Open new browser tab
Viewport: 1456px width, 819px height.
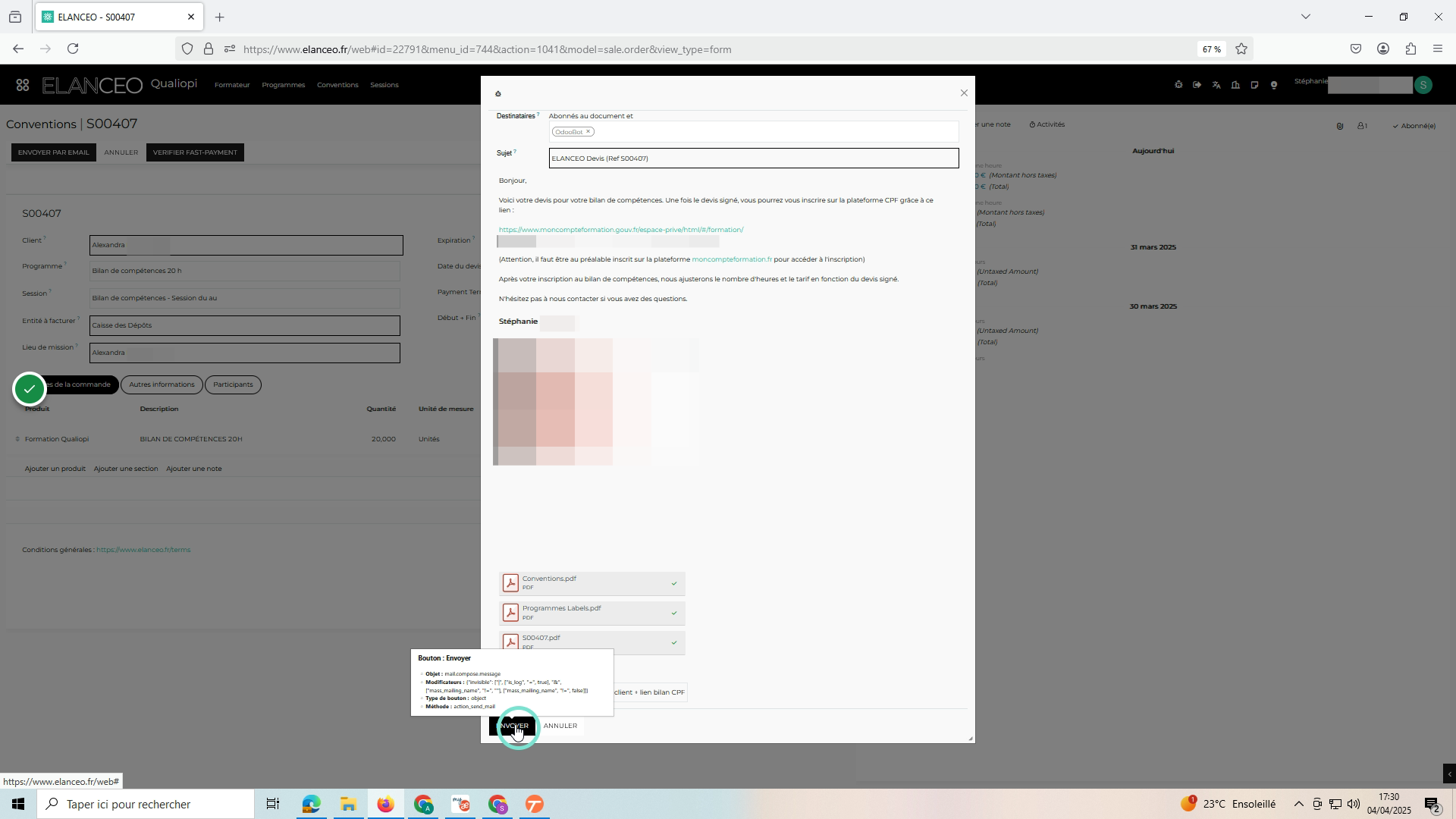point(219,17)
